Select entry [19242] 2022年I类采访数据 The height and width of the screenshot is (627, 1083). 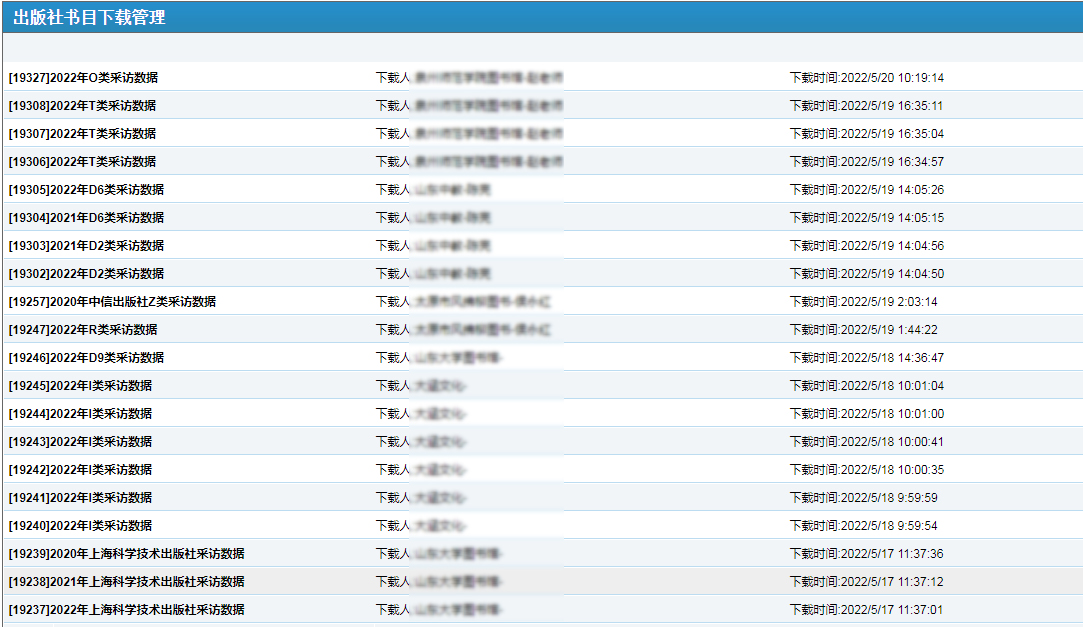(x=80, y=470)
